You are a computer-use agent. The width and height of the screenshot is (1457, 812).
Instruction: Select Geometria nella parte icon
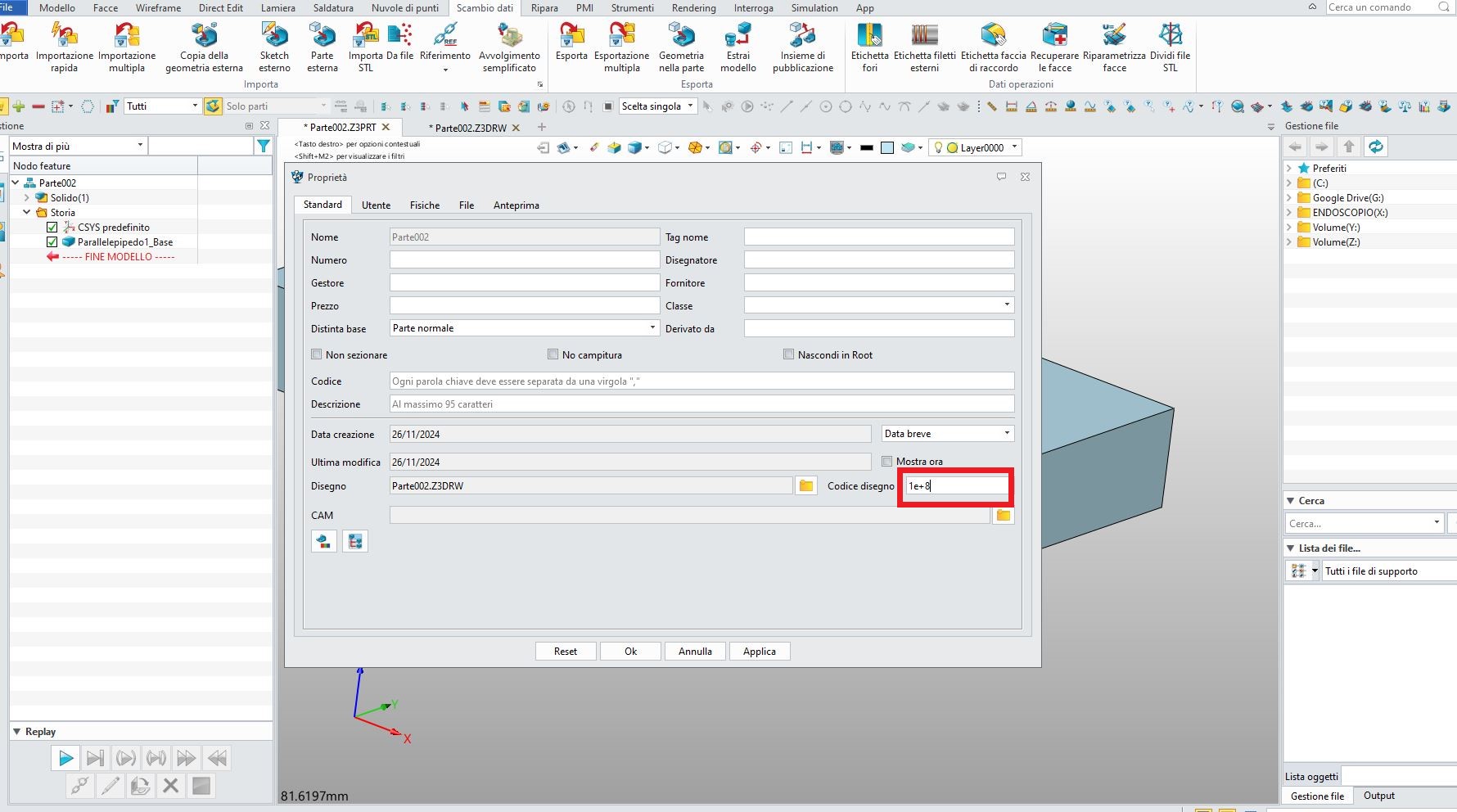(681, 47)
